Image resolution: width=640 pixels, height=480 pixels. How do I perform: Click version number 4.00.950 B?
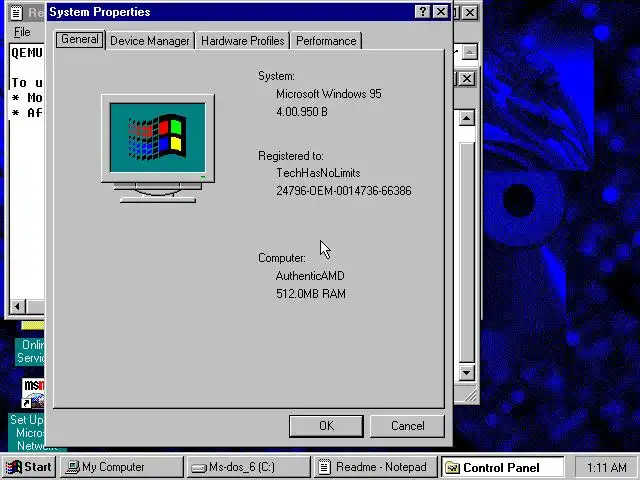[x=302, y=112]
